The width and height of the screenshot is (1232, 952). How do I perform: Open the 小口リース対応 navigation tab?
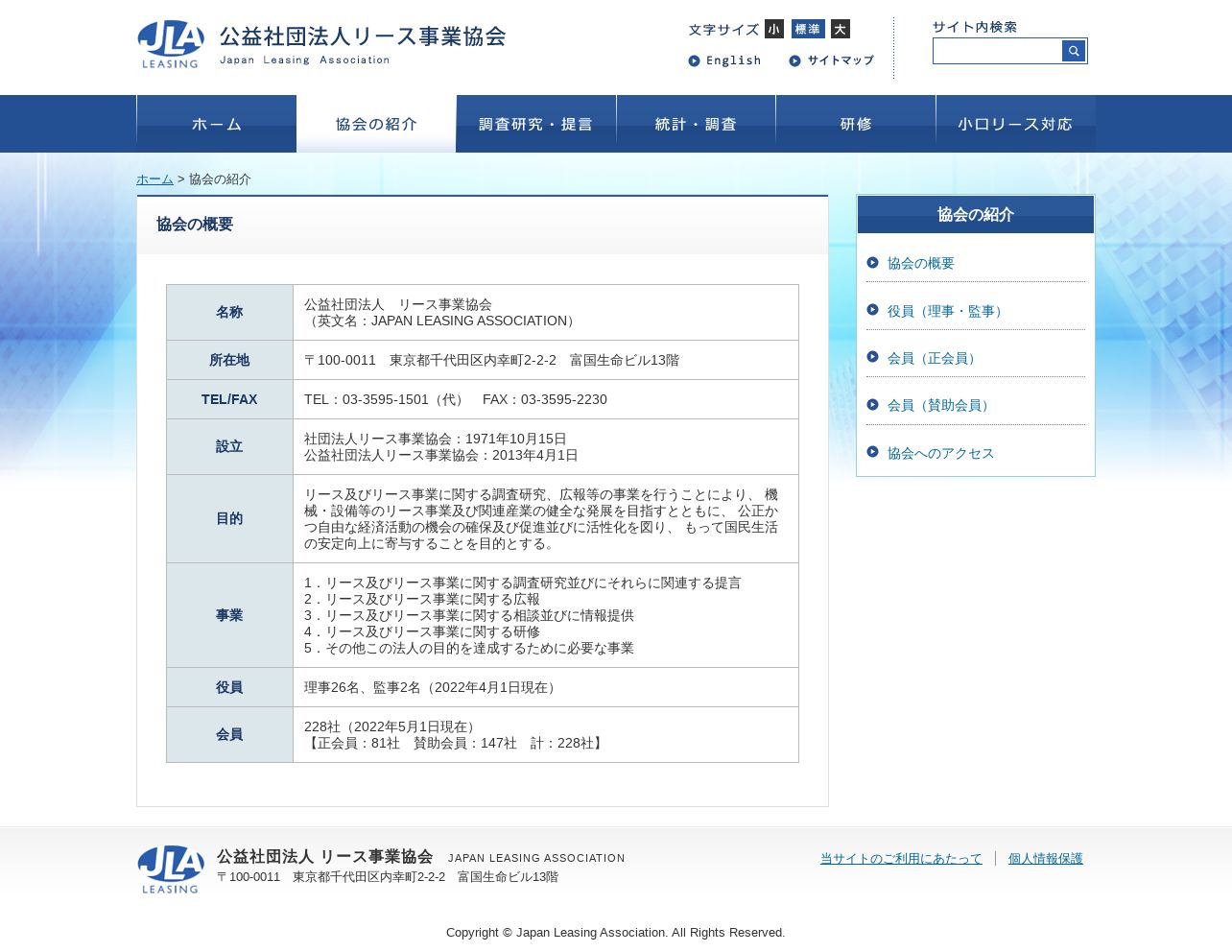pos(1015,124)
